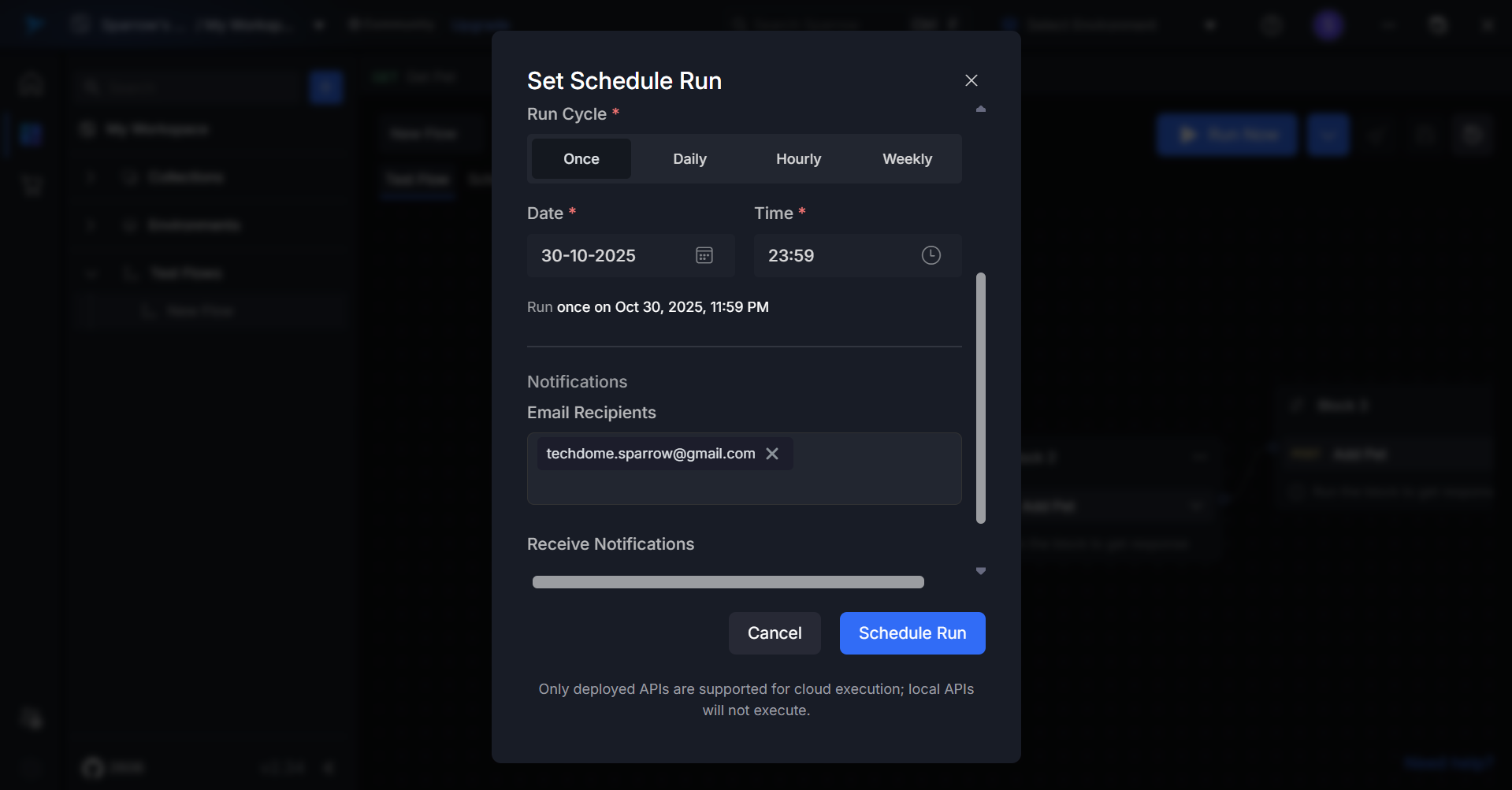Switch run cycle to Daily
This screenshot has width=1512, height=790.
click(x=689, y=159)
